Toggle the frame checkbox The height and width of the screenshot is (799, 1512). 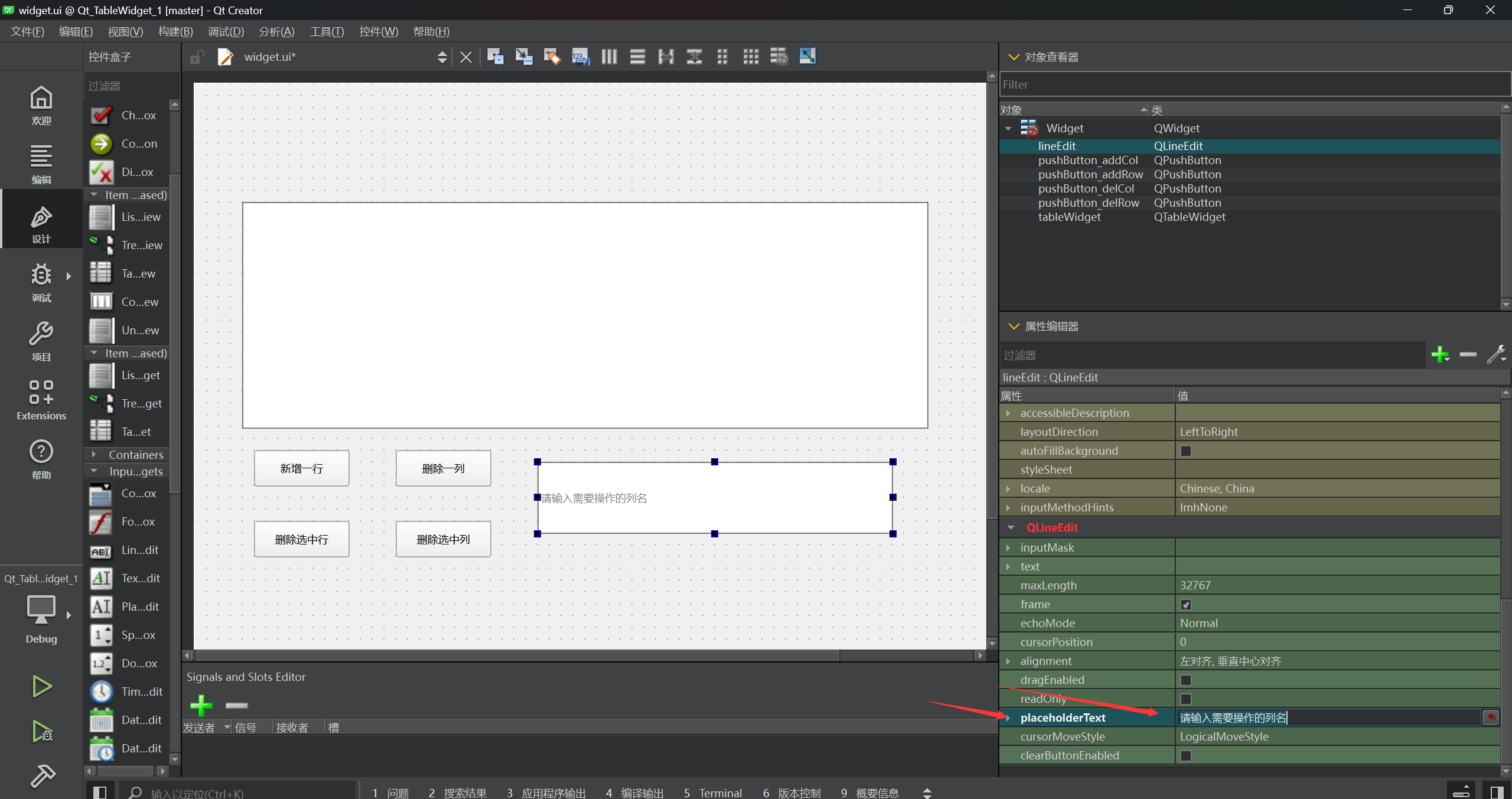pos(1185,605)
